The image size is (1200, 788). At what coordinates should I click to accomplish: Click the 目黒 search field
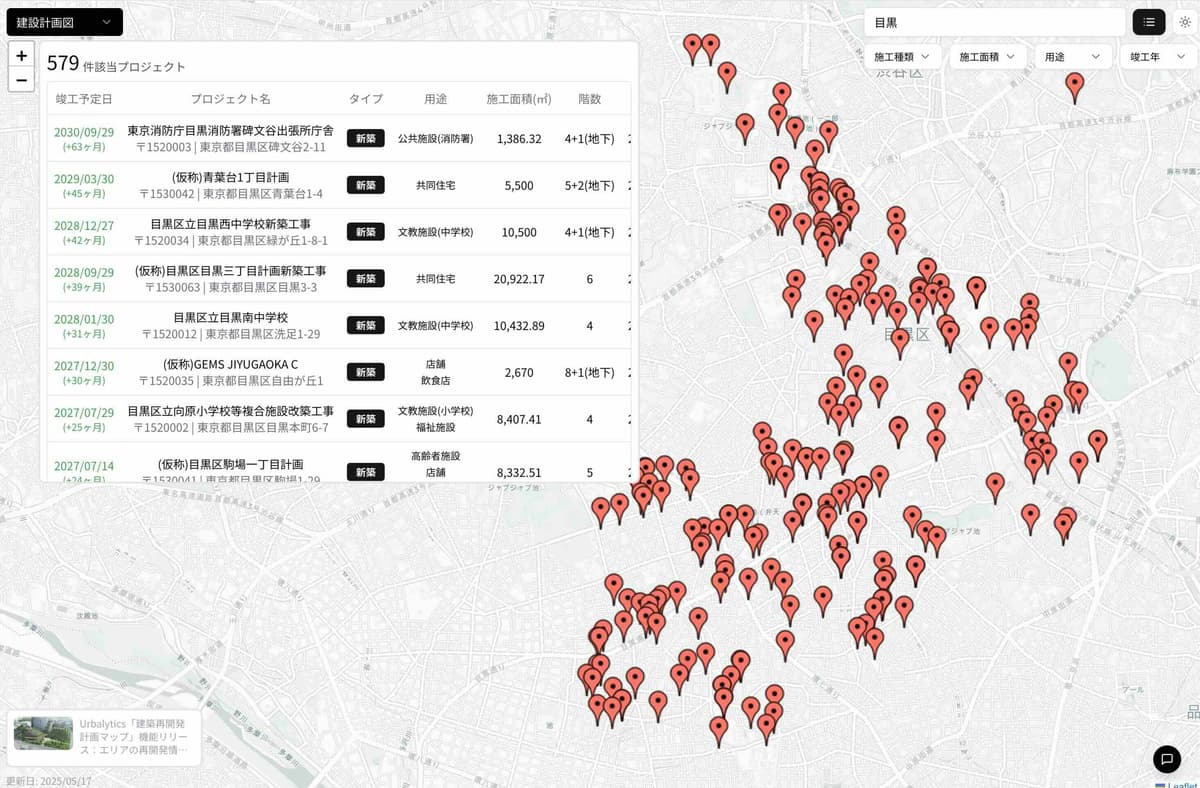pos(995,22)
